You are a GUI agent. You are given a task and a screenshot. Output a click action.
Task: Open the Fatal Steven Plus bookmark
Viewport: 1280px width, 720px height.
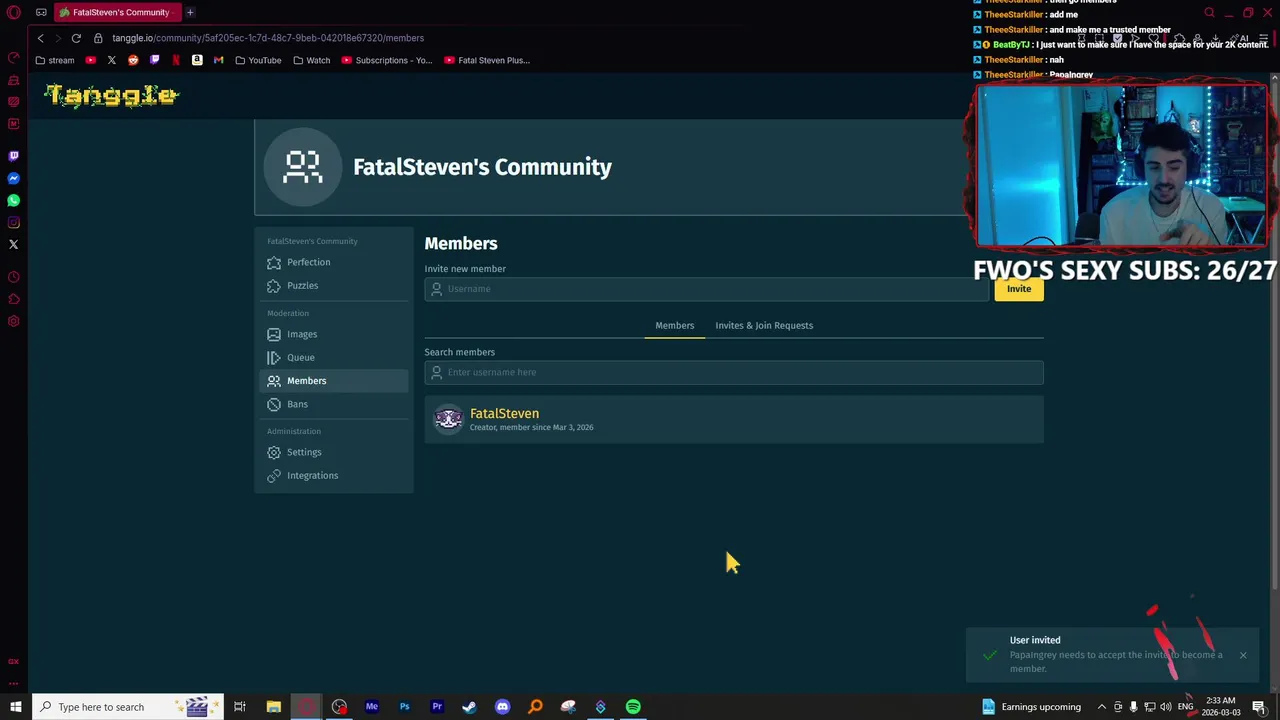point(487,60)
